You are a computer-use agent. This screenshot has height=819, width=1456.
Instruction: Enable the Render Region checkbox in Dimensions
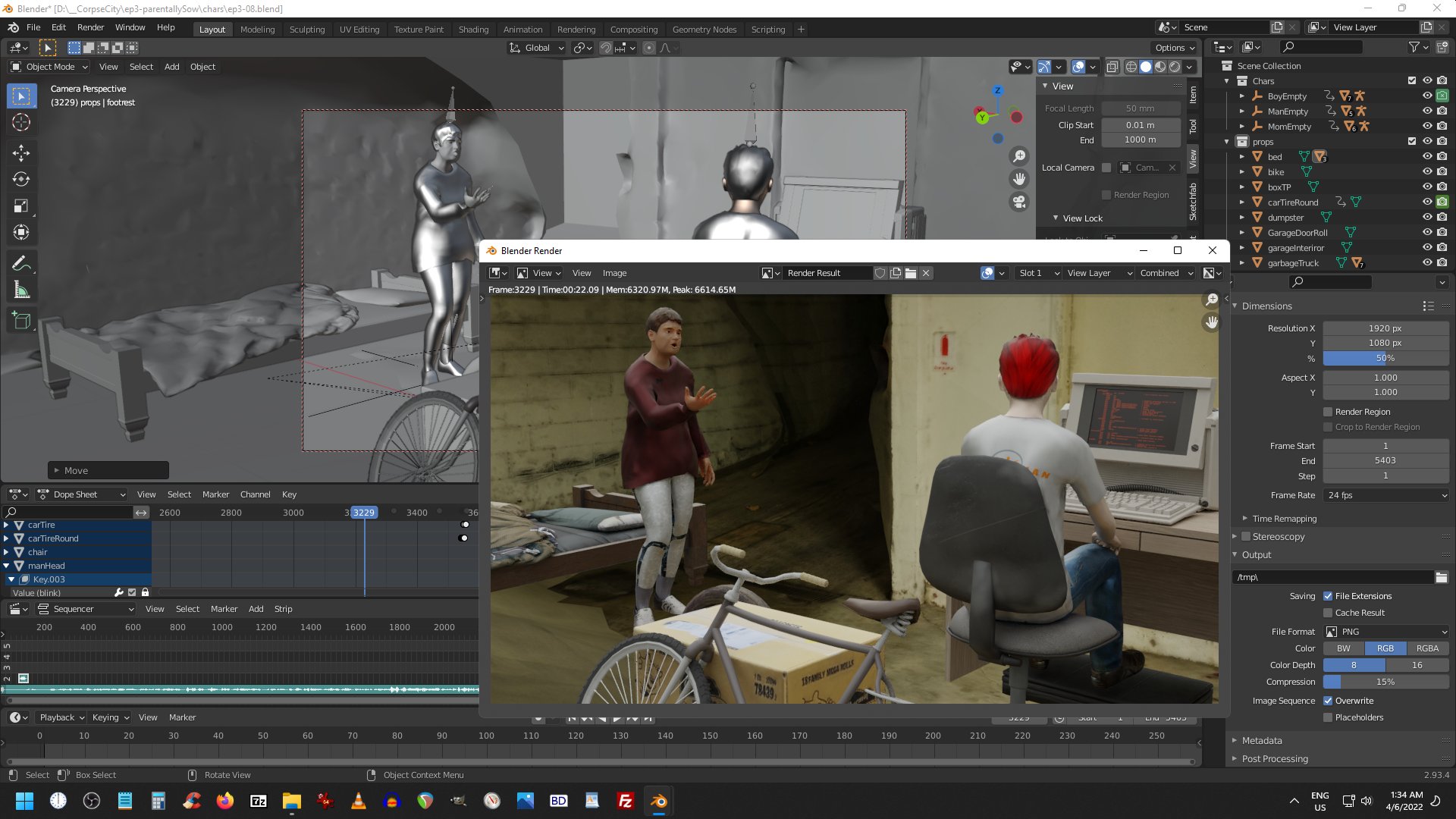1328,412
